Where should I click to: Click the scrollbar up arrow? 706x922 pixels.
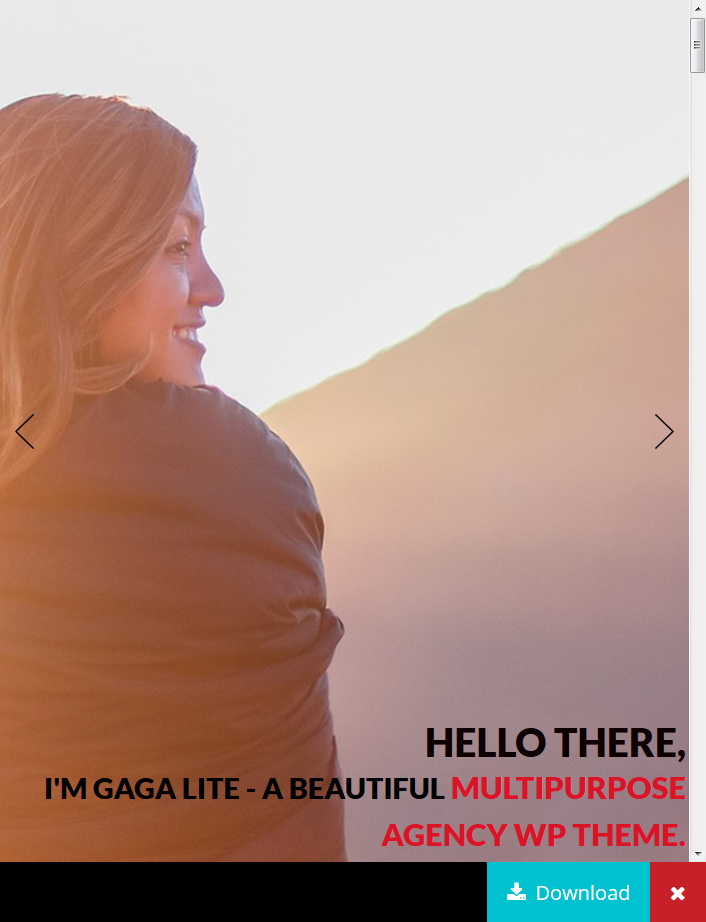coord(697,7)
